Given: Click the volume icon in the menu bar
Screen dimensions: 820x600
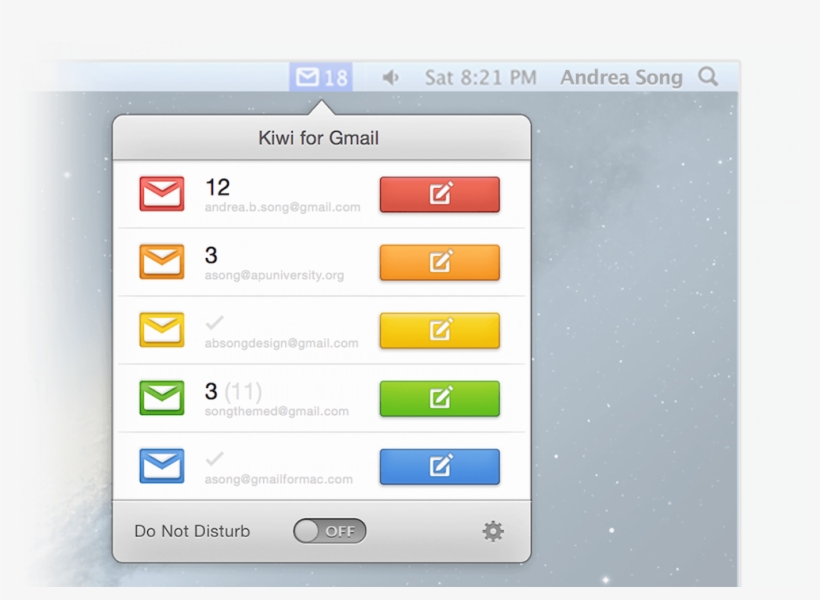Looking at the screenshot, I should pyautogui.click(x=389, y=76).
